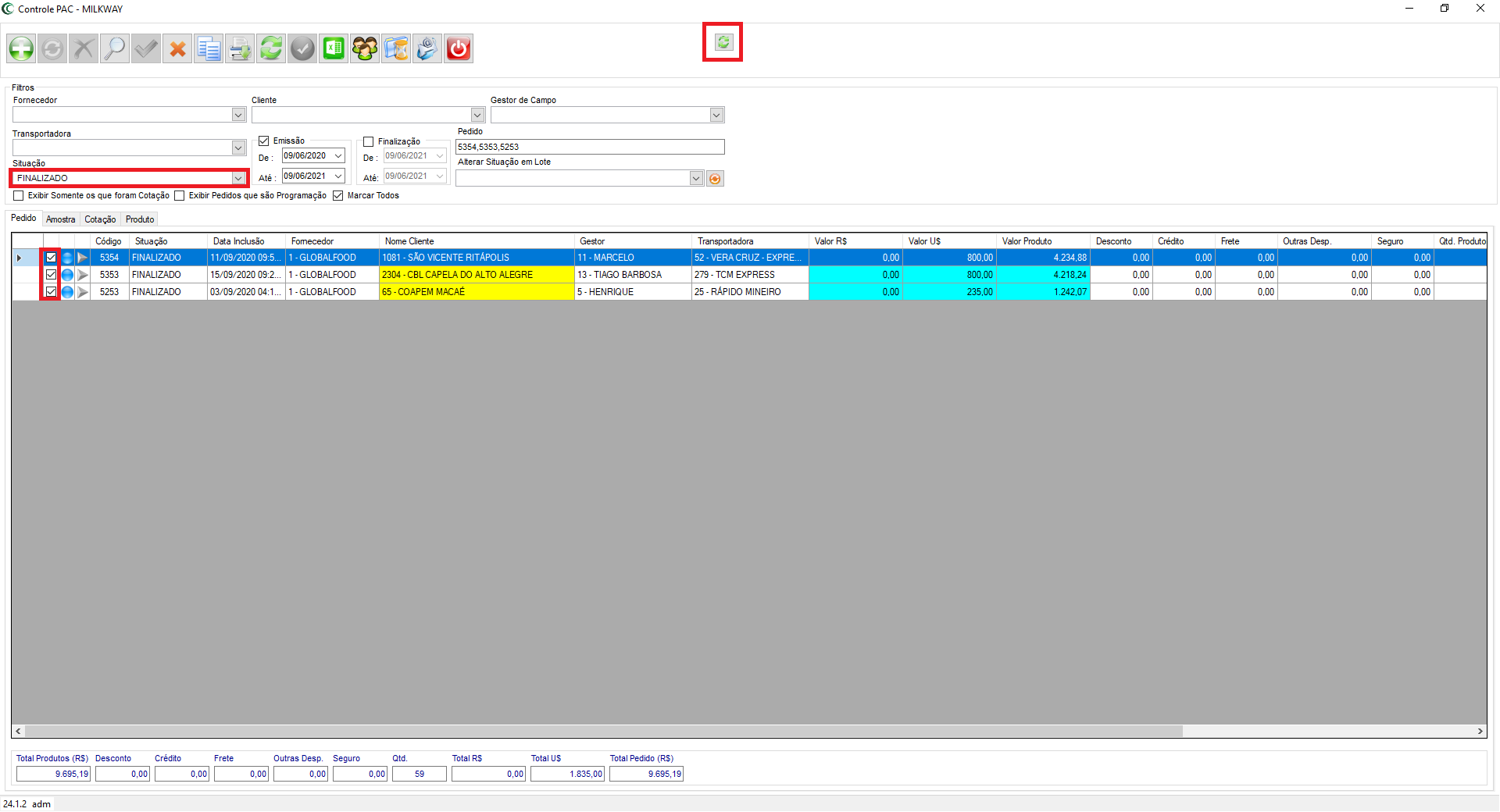Open the Gestor de Campo dropdown
The width and height of the screenshot is (1500, 812).
tap(716, 115)
